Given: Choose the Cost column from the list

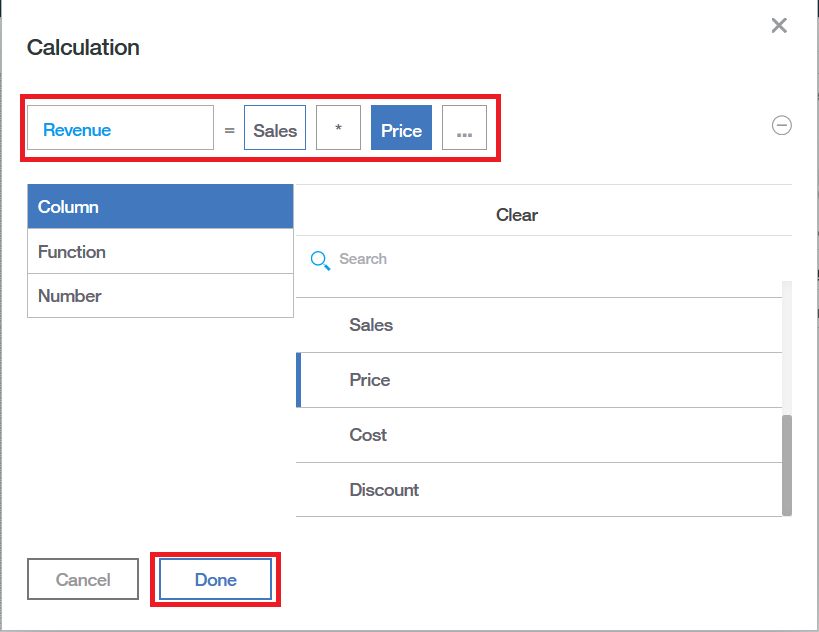Looking at the screenshot, I should [539, 435].
